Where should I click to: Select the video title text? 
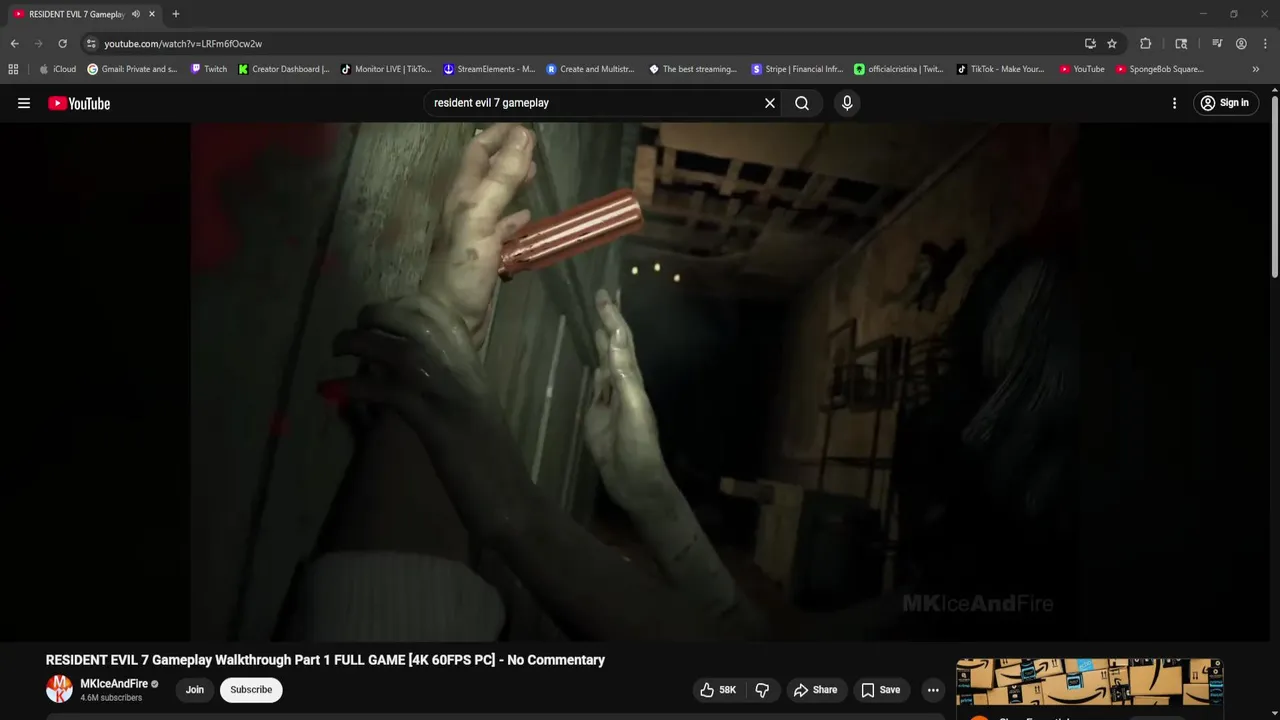tap(325, 660)
